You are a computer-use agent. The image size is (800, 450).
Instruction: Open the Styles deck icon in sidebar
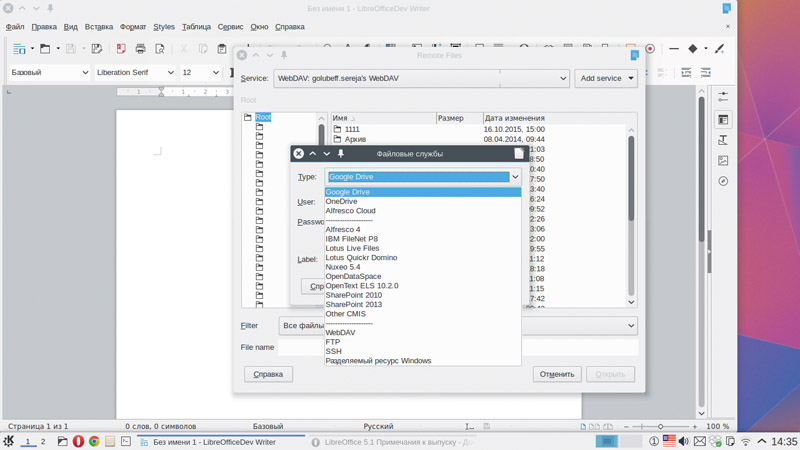coord(723,140)
